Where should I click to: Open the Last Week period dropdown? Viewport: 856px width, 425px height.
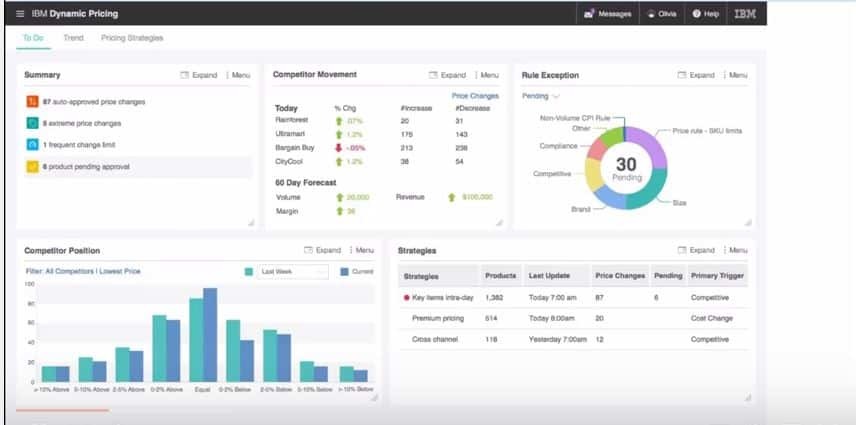(x=292, y=271)
